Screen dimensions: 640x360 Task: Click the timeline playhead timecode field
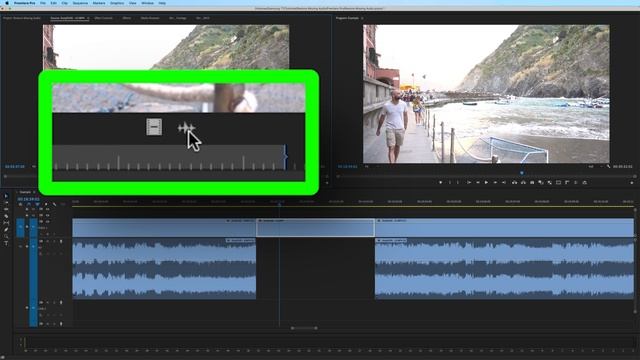tap(29, 199)
